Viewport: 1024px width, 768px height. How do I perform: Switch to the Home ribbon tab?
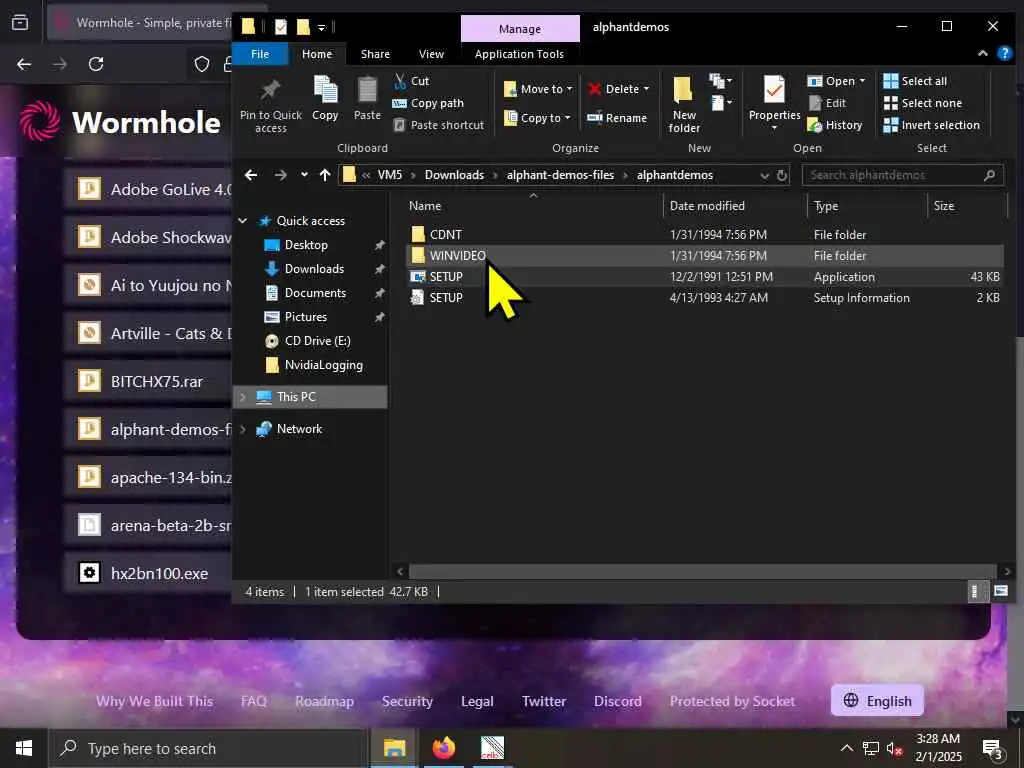tap(317, 54)
